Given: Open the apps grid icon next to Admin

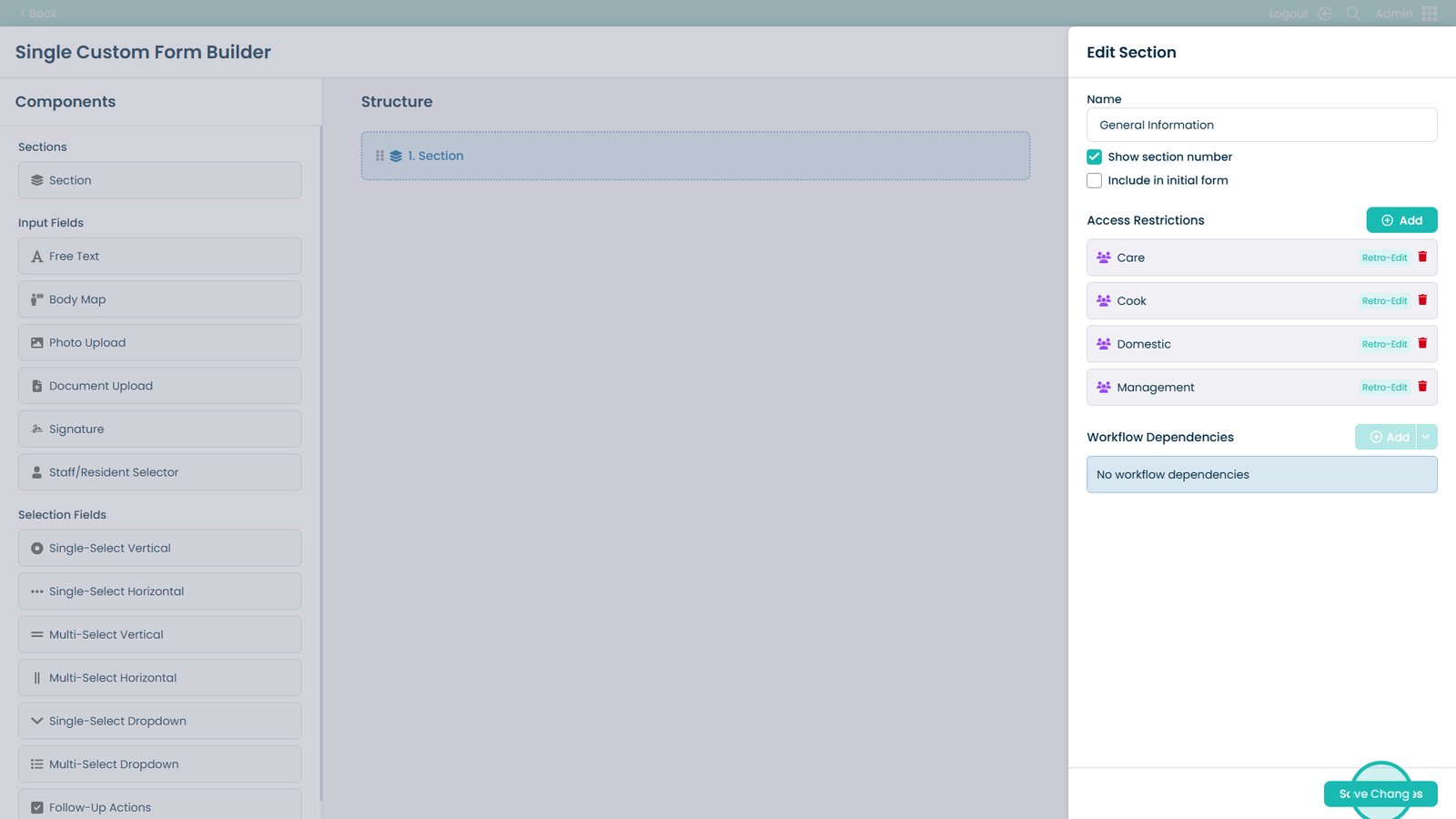Looking at the screenshot, I should click(1430, 14).
